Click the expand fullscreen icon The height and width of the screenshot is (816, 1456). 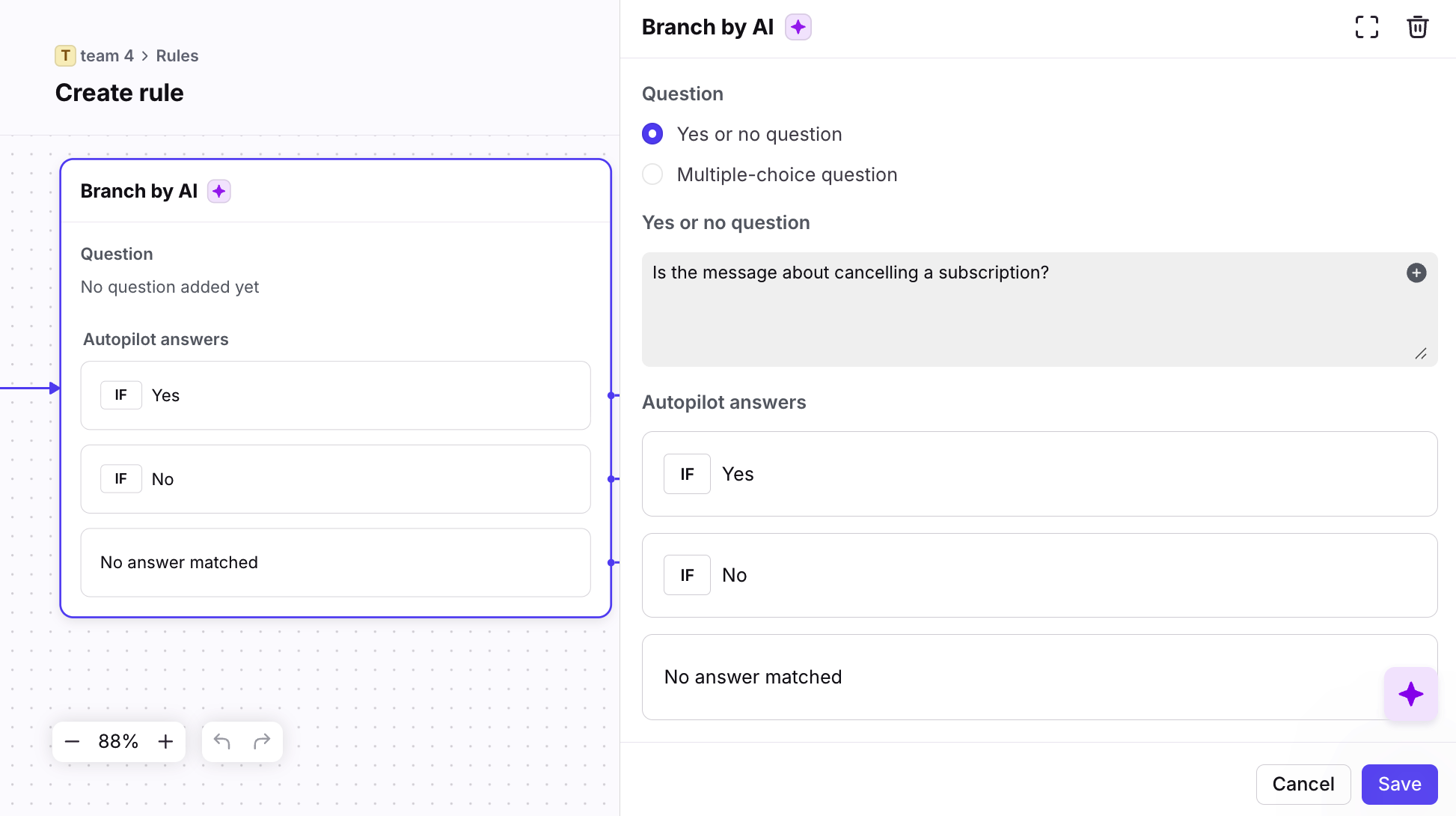[1366, 27]
